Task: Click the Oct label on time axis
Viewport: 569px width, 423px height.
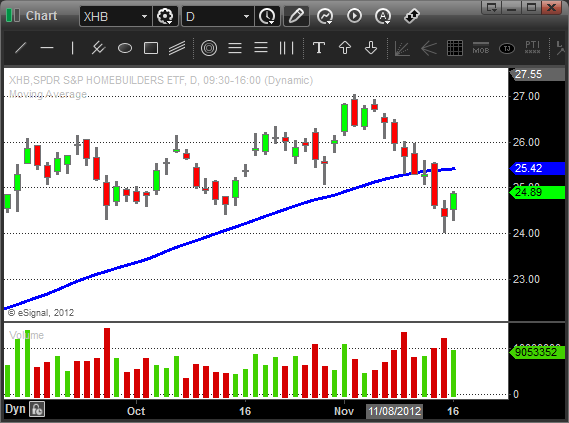Action: point(136,411)
